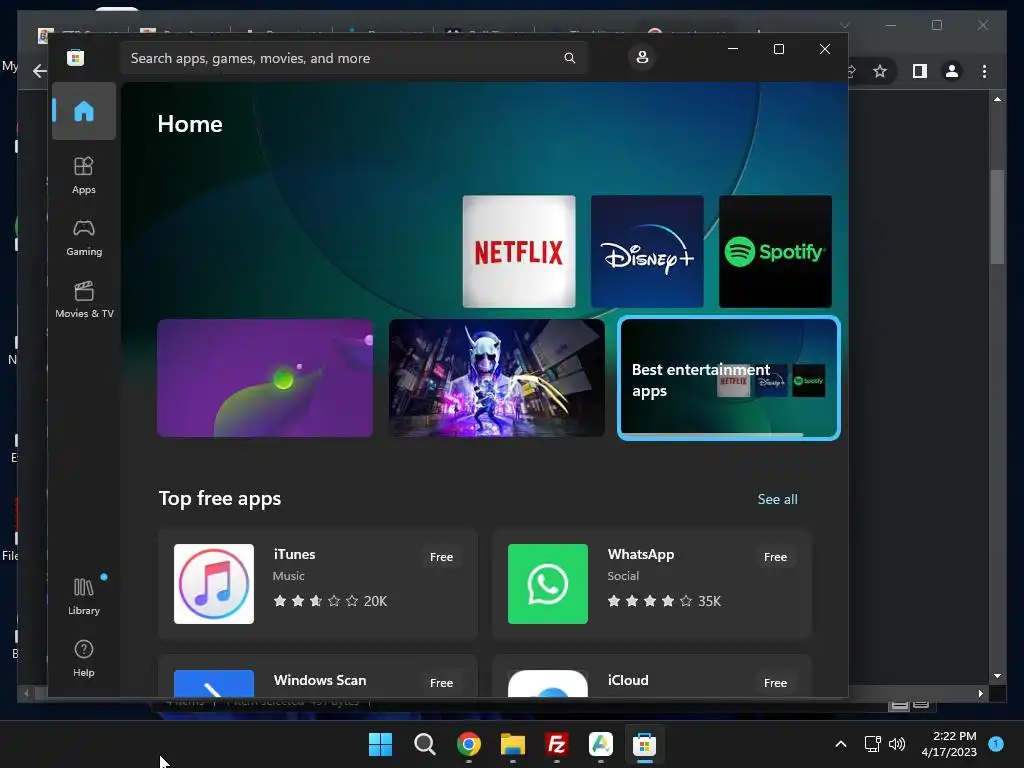Click WhatsApp star rating 35K

664,601
